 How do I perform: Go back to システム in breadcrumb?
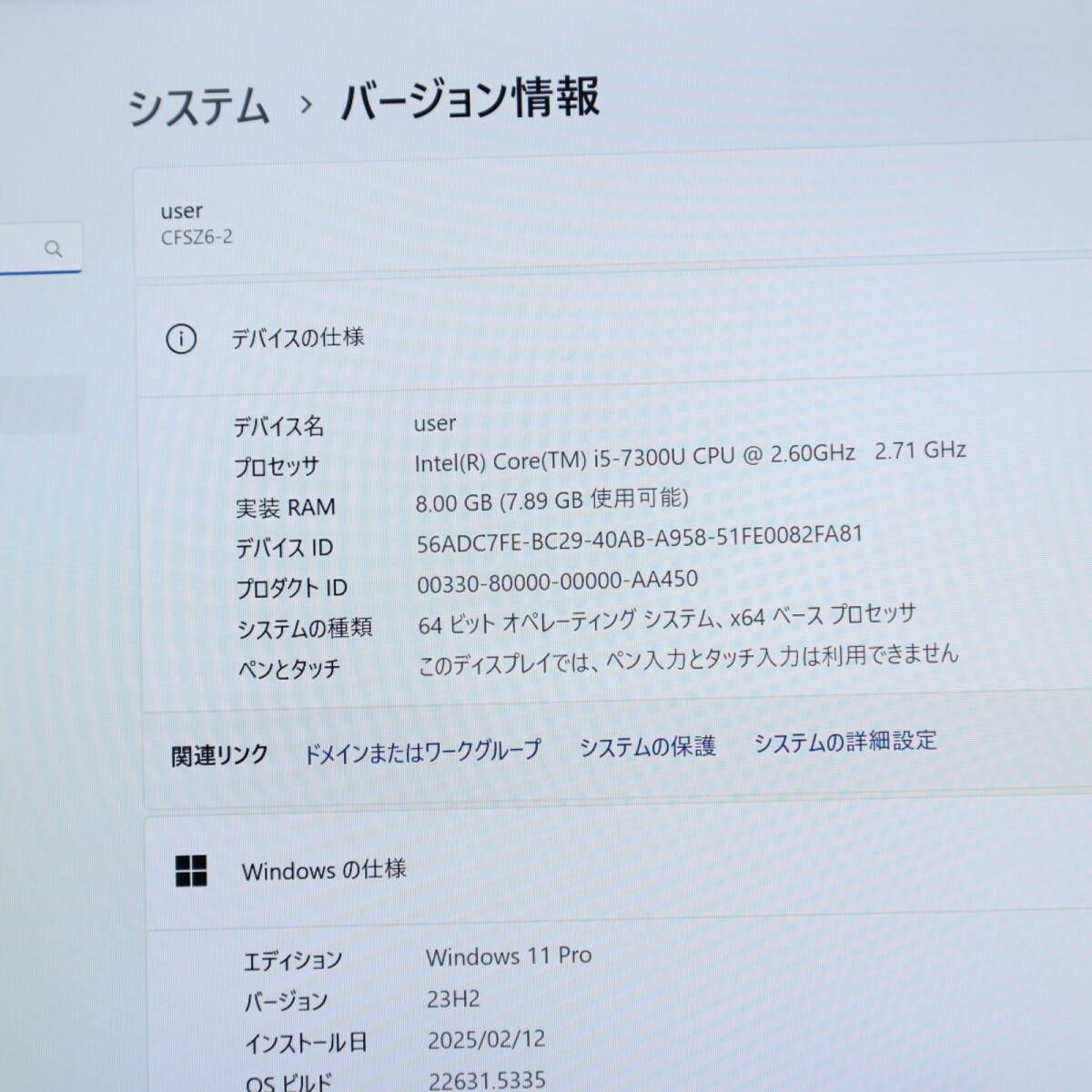pyautogui.click(x=198, y=106)
